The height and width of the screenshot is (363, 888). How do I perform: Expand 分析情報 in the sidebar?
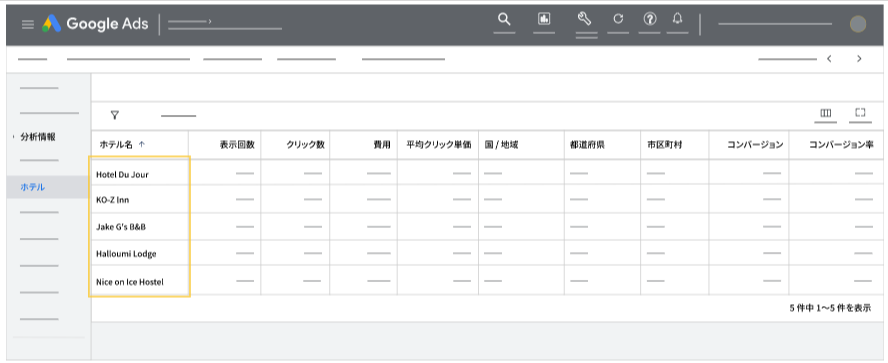coord(38,137)
